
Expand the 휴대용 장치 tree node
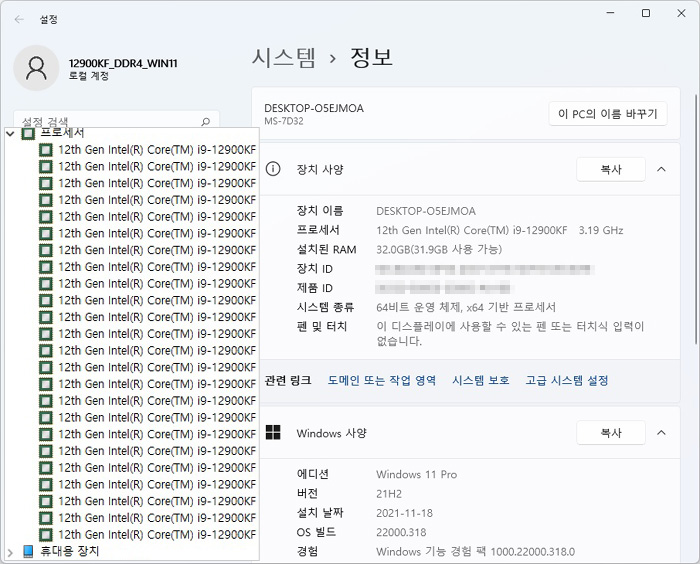click(x=10, y=552)
